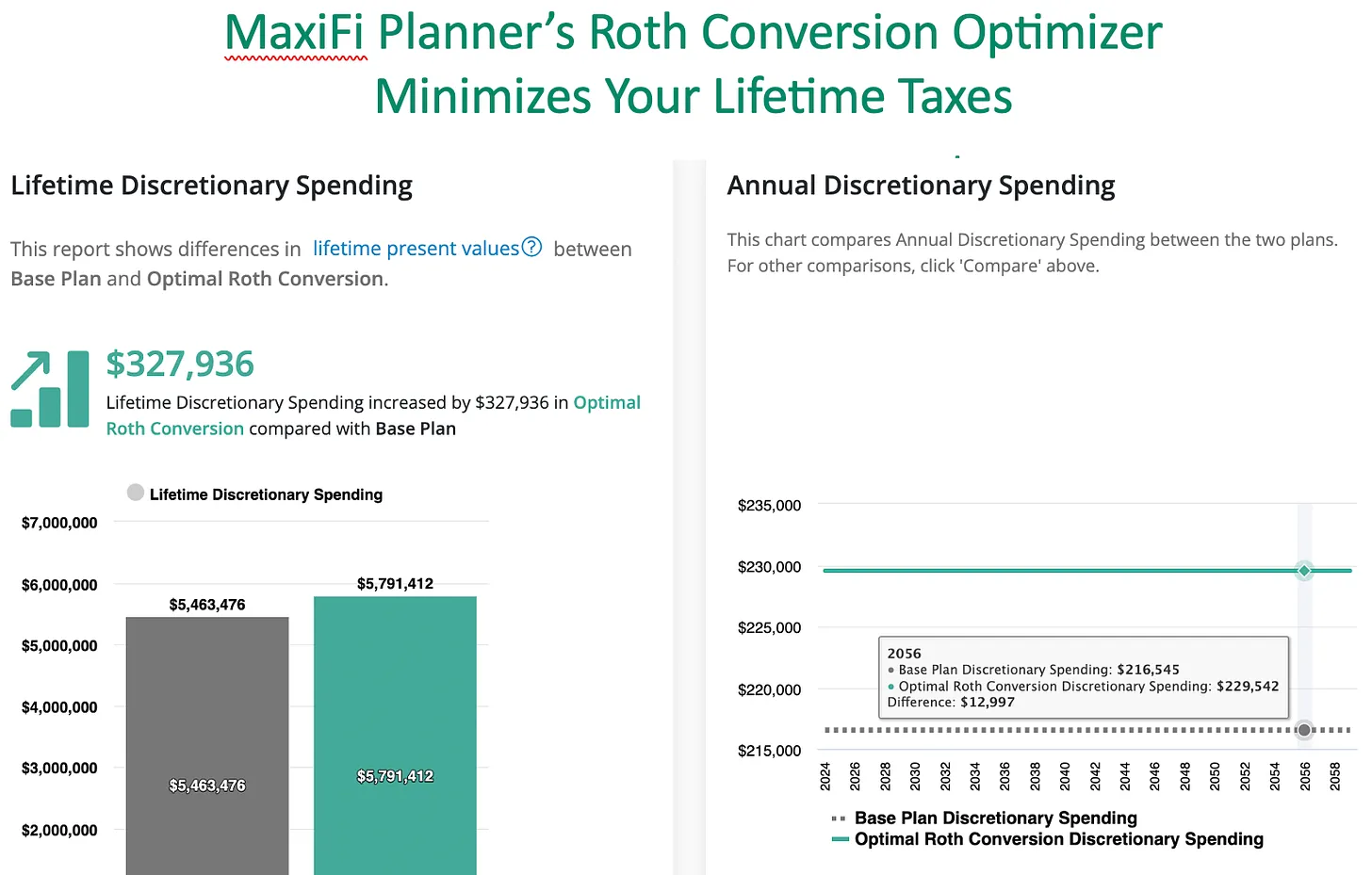The image size is (1372, 875).
Task: Click the 2040 year axis label
Action: [1065, 776]
